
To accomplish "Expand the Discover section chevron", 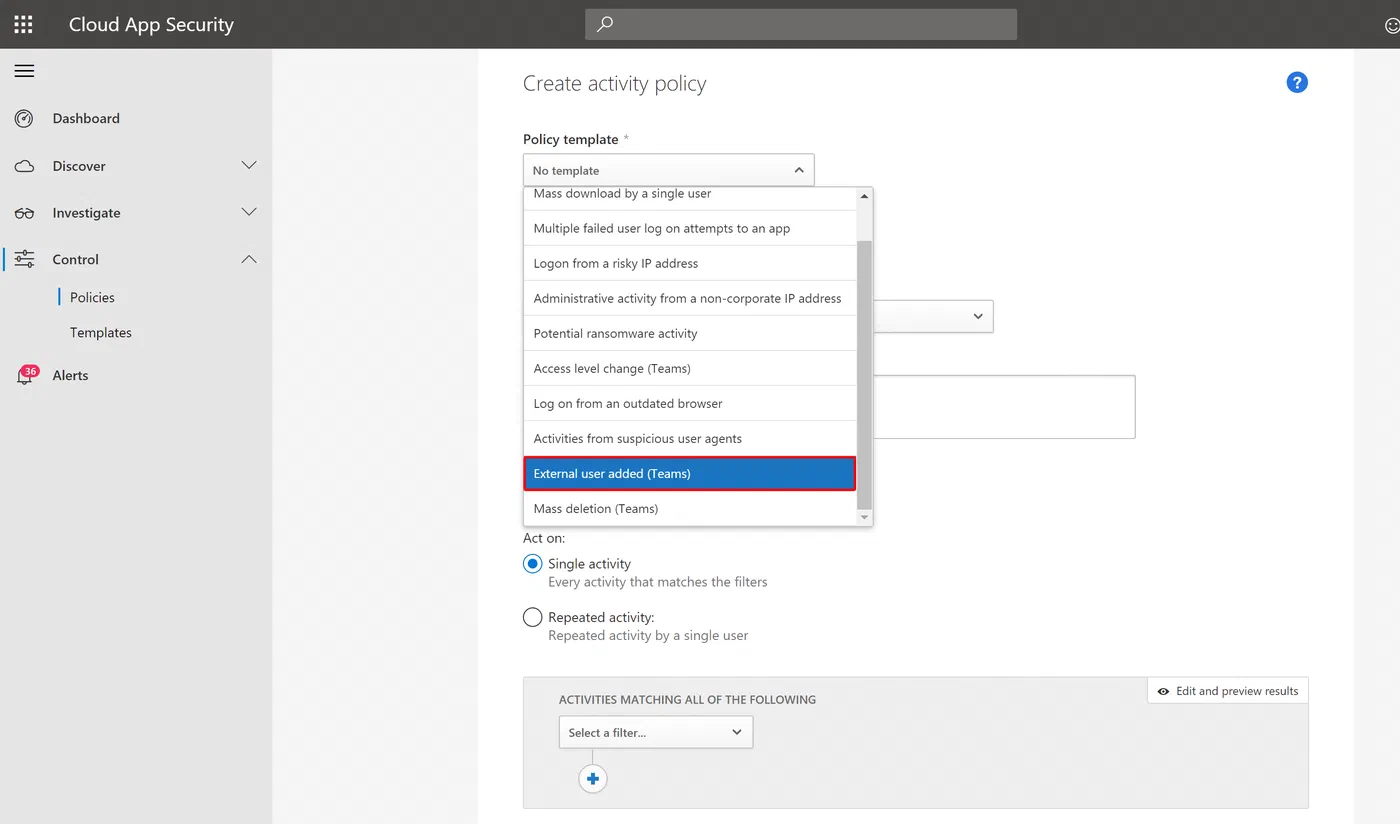I will [249, 165].
